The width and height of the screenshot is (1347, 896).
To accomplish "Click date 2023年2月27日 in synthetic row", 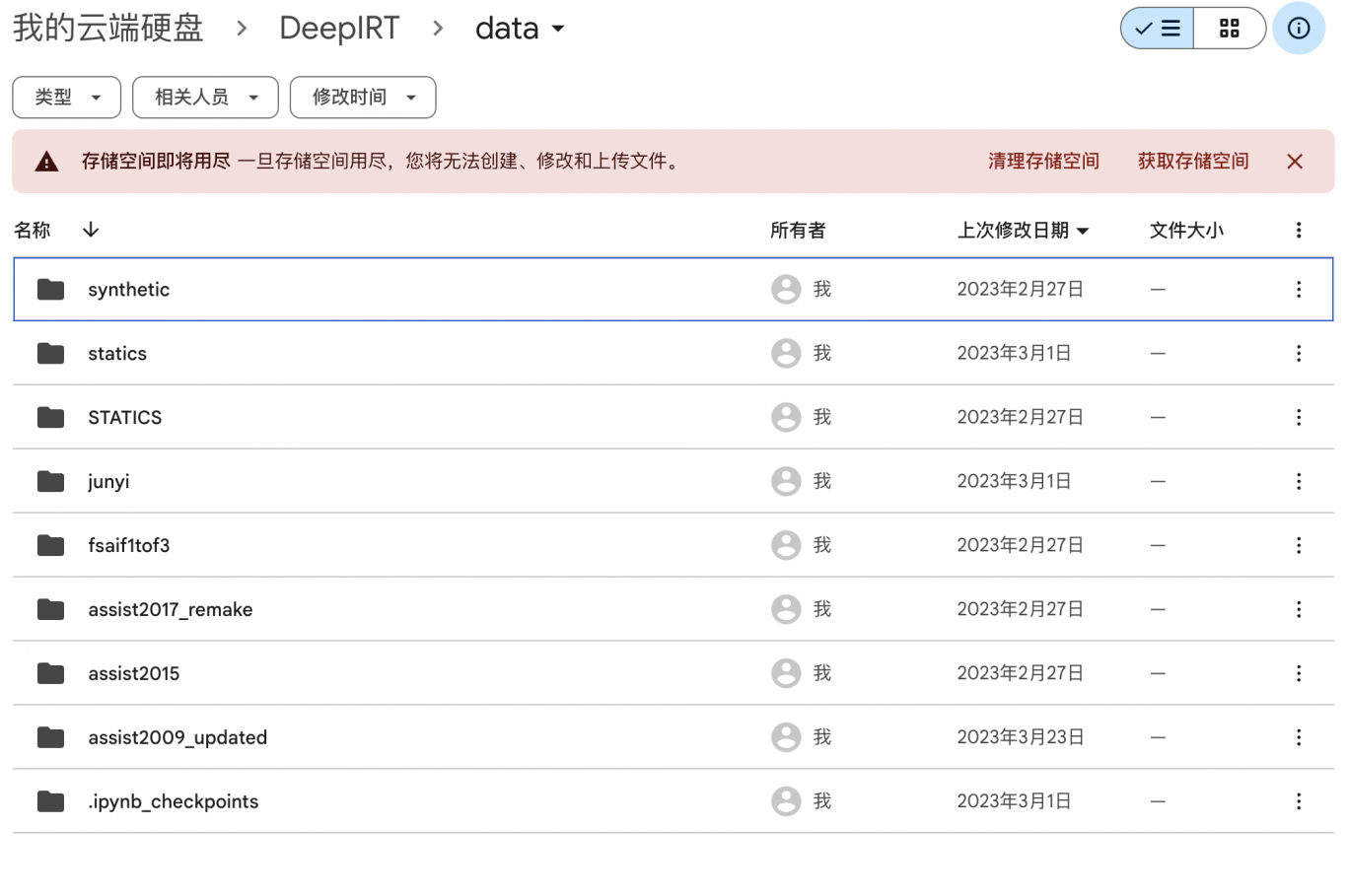I will click(1021, 289).
